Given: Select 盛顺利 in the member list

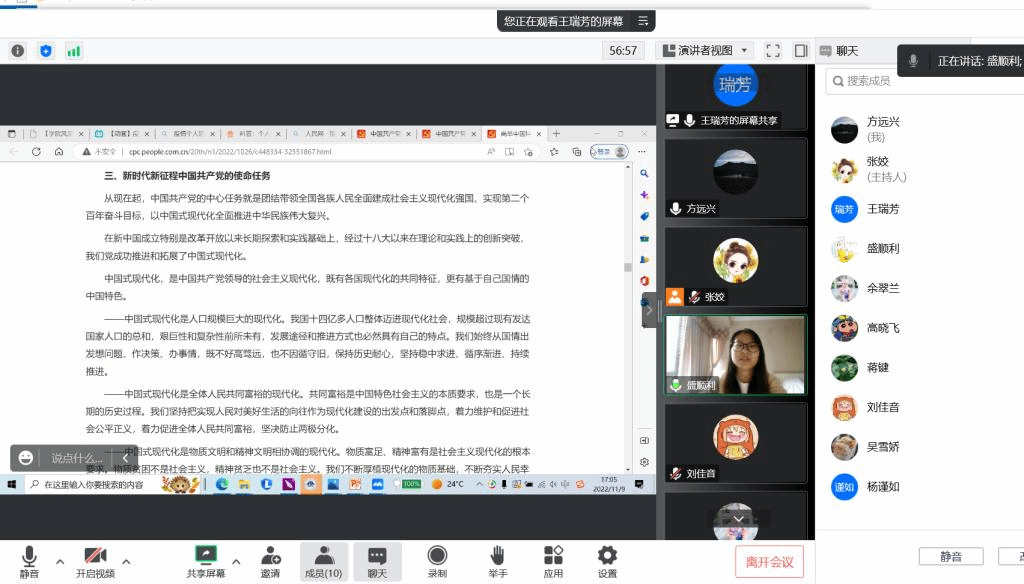Looking at the screenshot, I should (882, 248).
